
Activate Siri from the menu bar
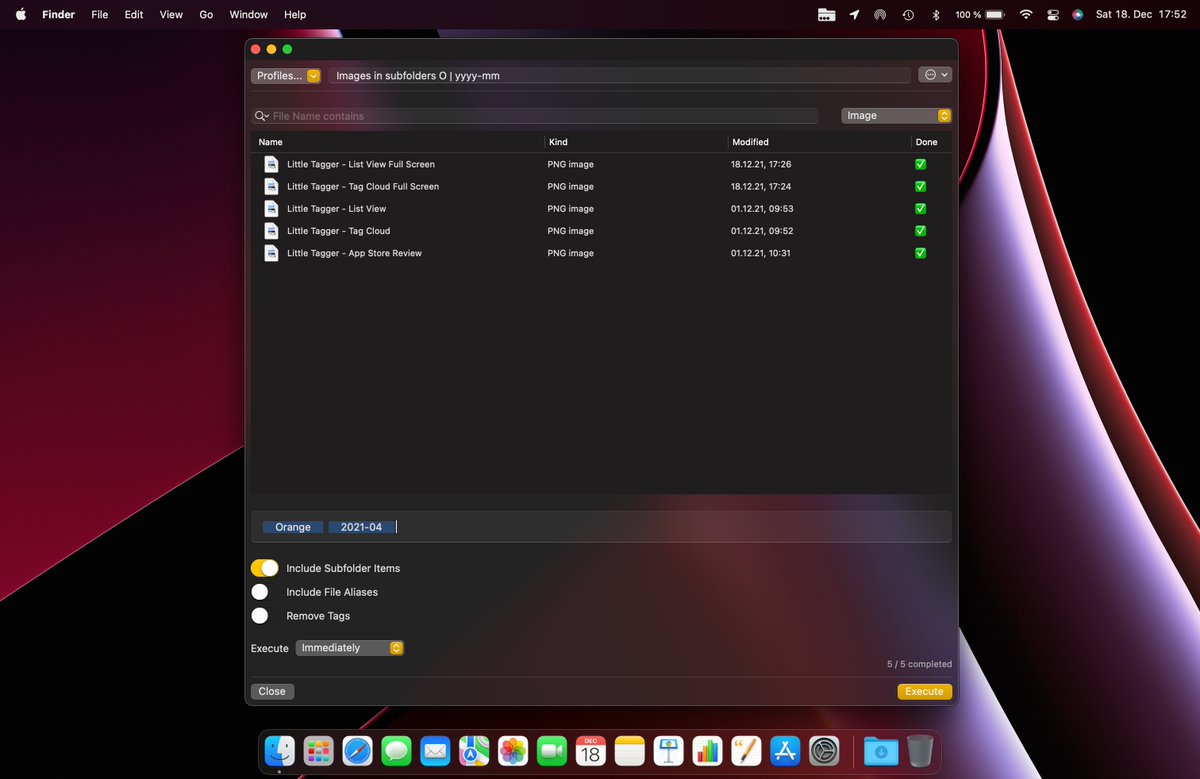click(x=1077, y=15)
